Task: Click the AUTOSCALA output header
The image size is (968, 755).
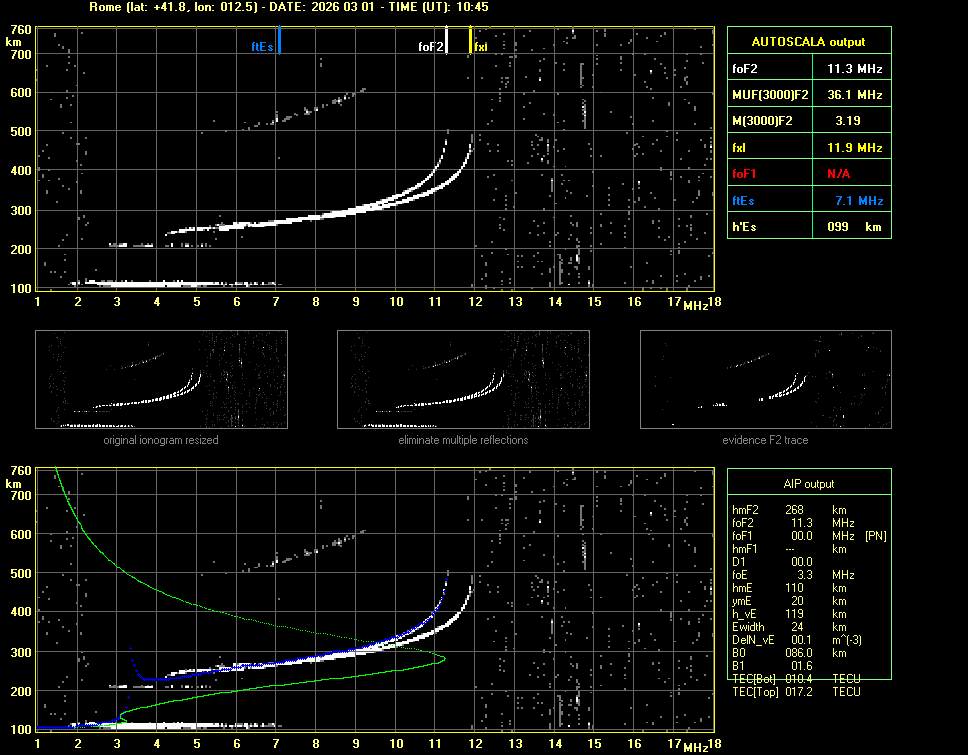Action: click(808, 42)
